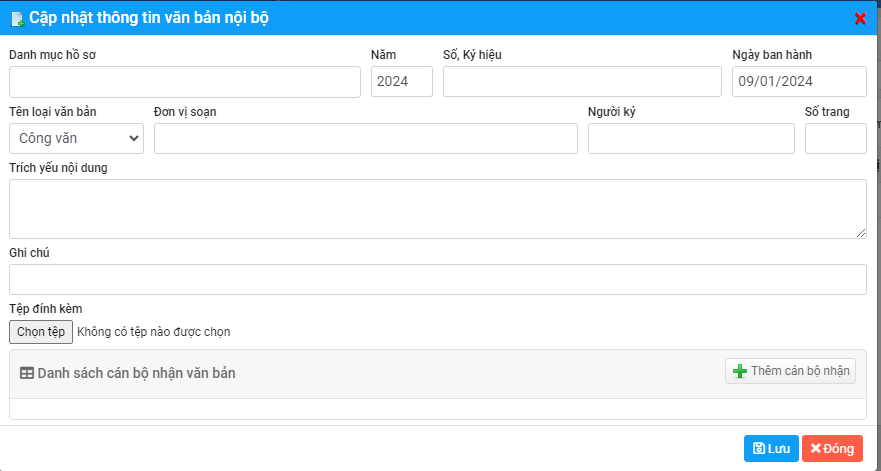Focus the Danh mục hồ sơ field
Image resolution: width=881 pixels, height=471 pixels.
pos(184,82)
